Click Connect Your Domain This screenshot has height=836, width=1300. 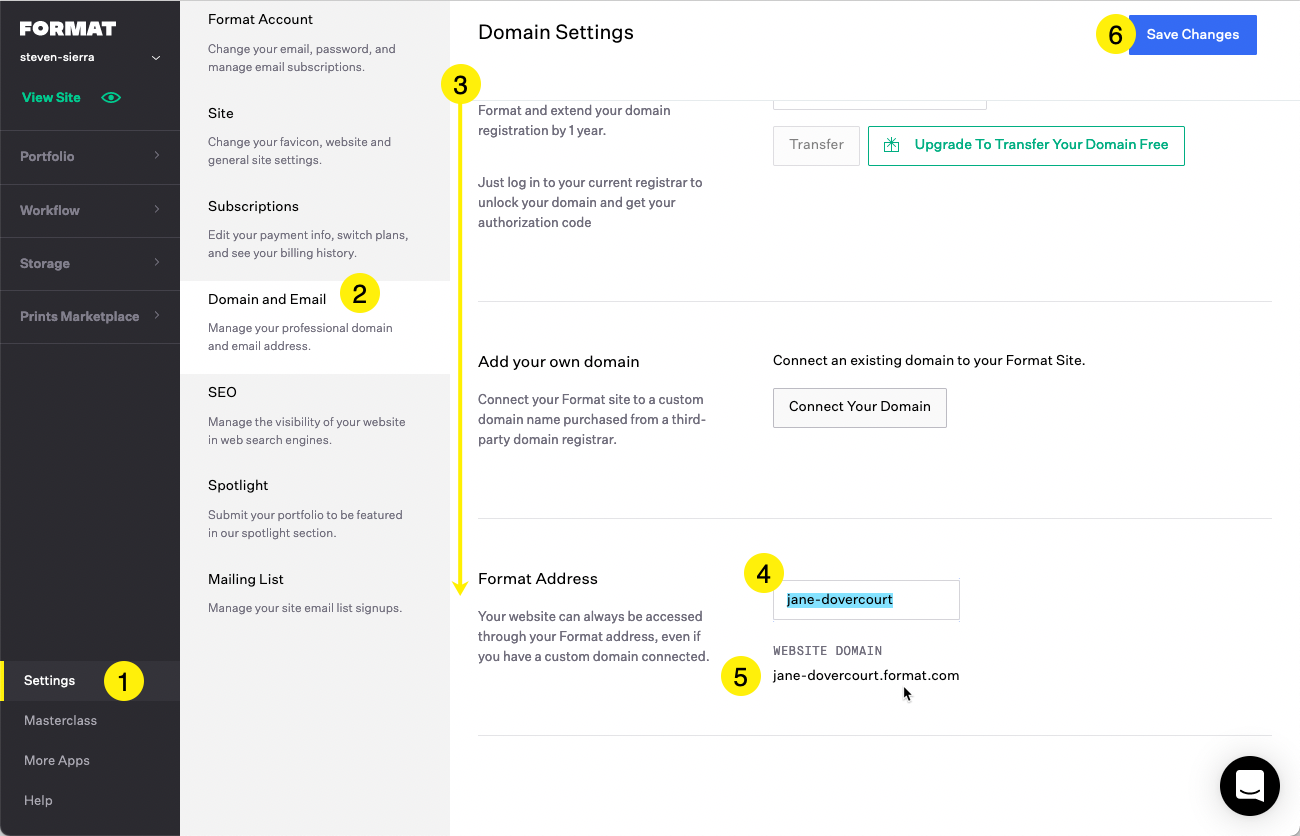859,407
